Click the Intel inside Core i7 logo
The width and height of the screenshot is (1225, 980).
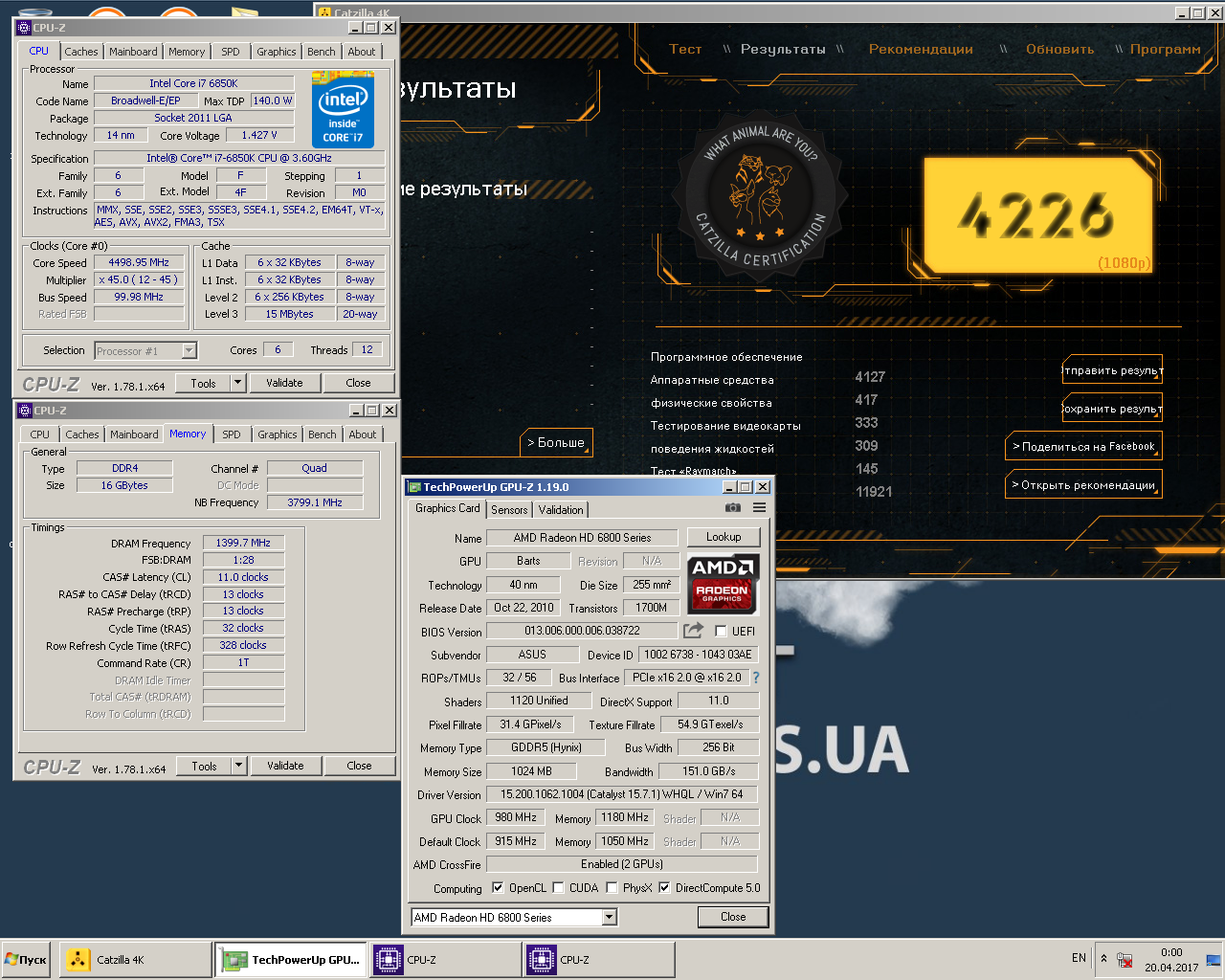343,109
